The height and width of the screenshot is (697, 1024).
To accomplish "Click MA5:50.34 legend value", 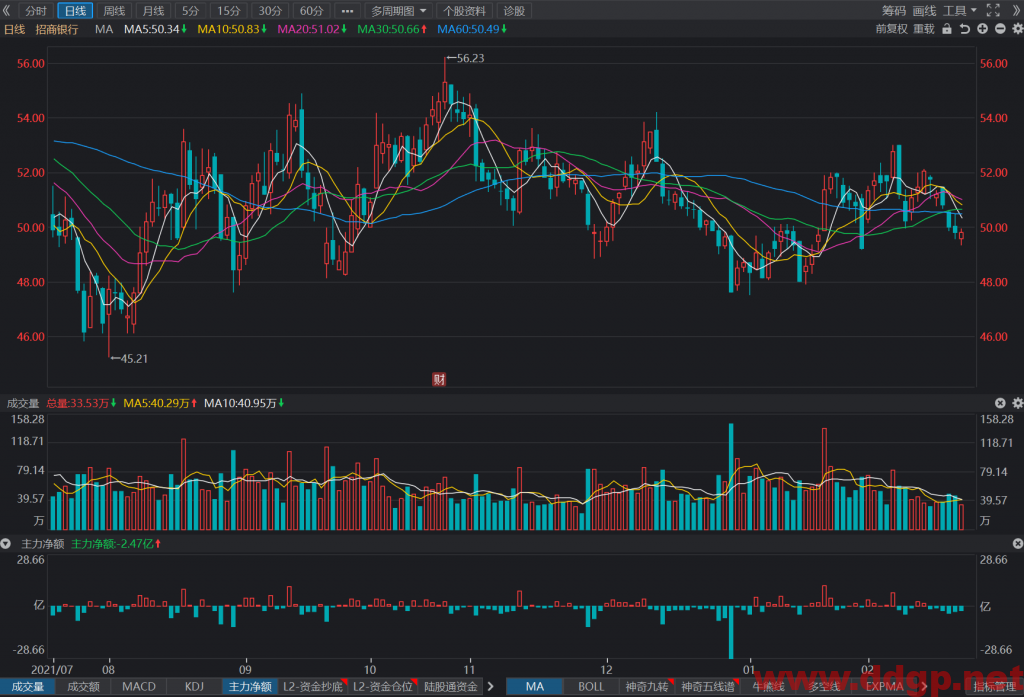I will (155, 29).
